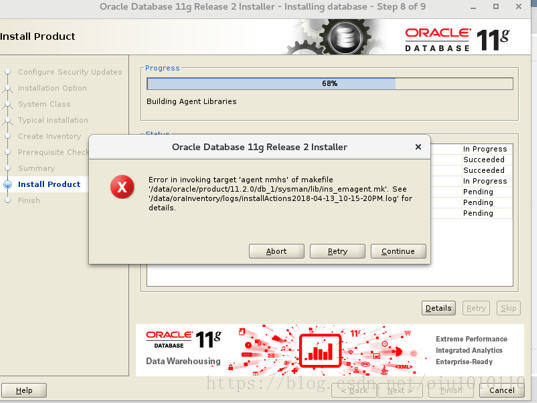This screenshot has width=537, height=403.
Task: Close the main installer window
Action: click(x=519, y=7)
